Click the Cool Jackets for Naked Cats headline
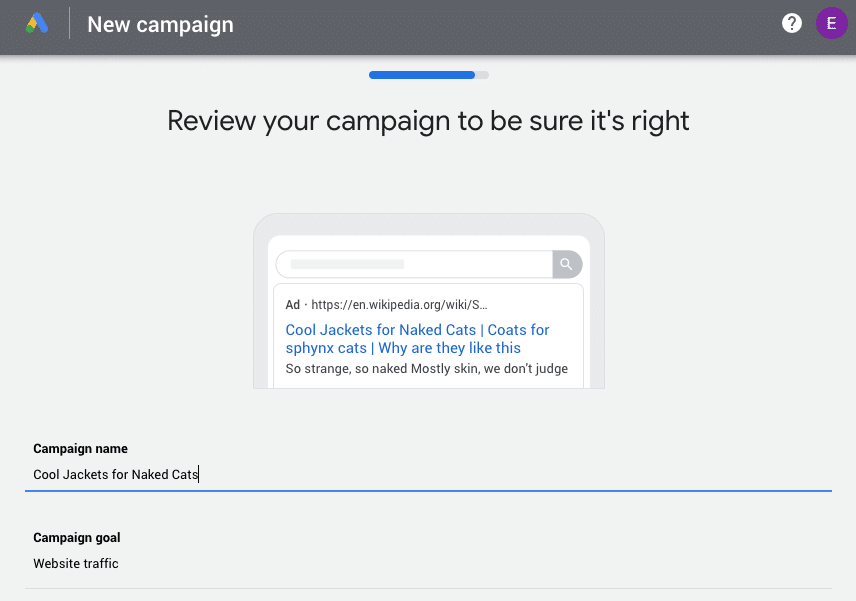The image size is (856, 601). 381,330
